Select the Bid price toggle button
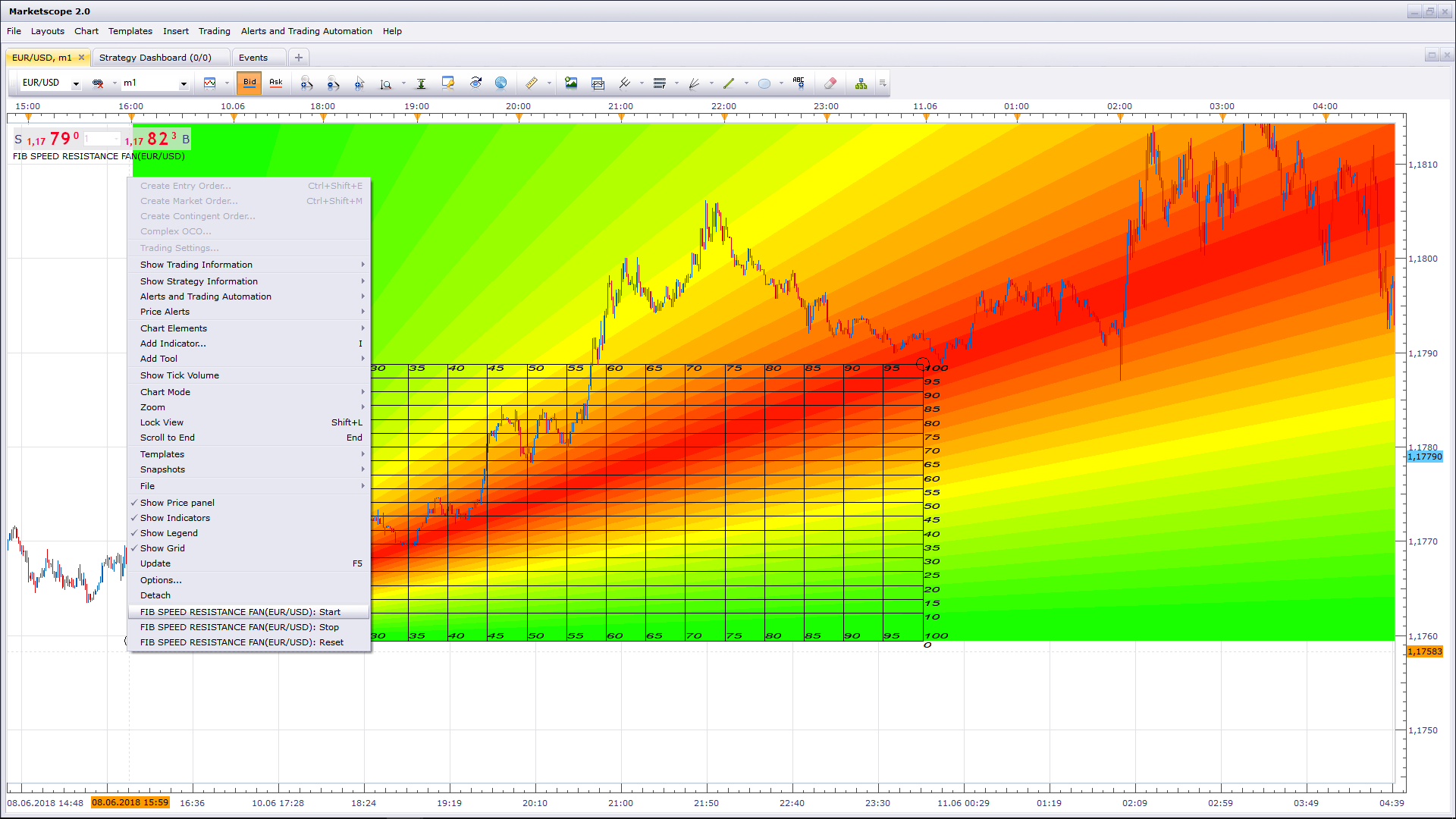The image size is (1456, 819). point(249,83)
